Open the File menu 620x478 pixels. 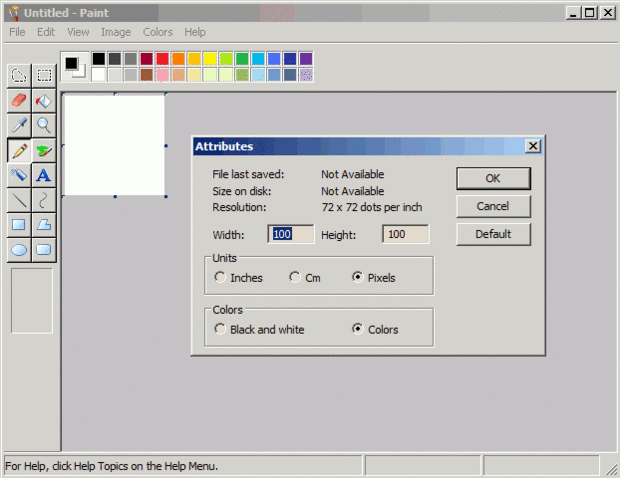(x=17, y=32)
